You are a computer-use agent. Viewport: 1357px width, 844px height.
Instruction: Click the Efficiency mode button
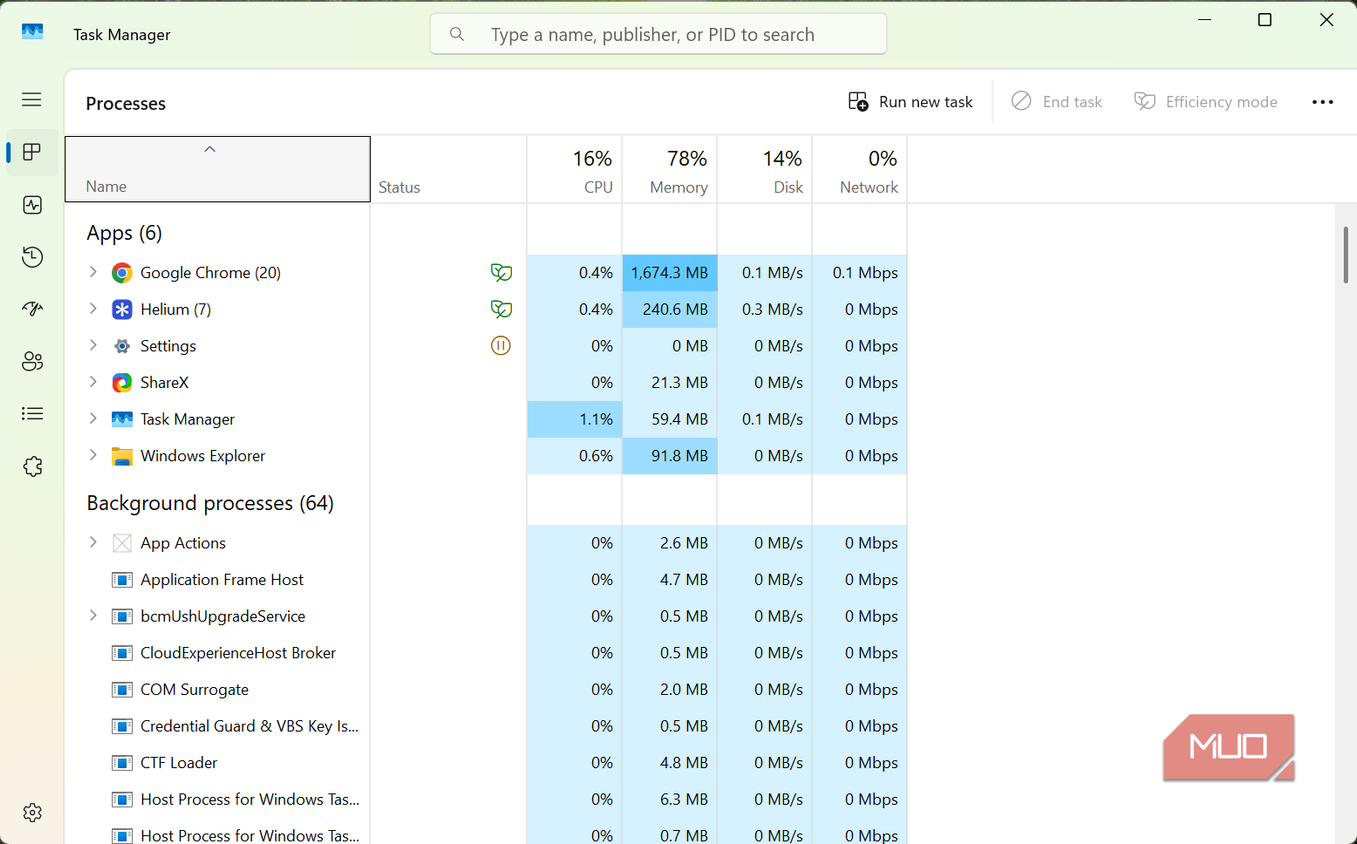[x=1205, y=102]
